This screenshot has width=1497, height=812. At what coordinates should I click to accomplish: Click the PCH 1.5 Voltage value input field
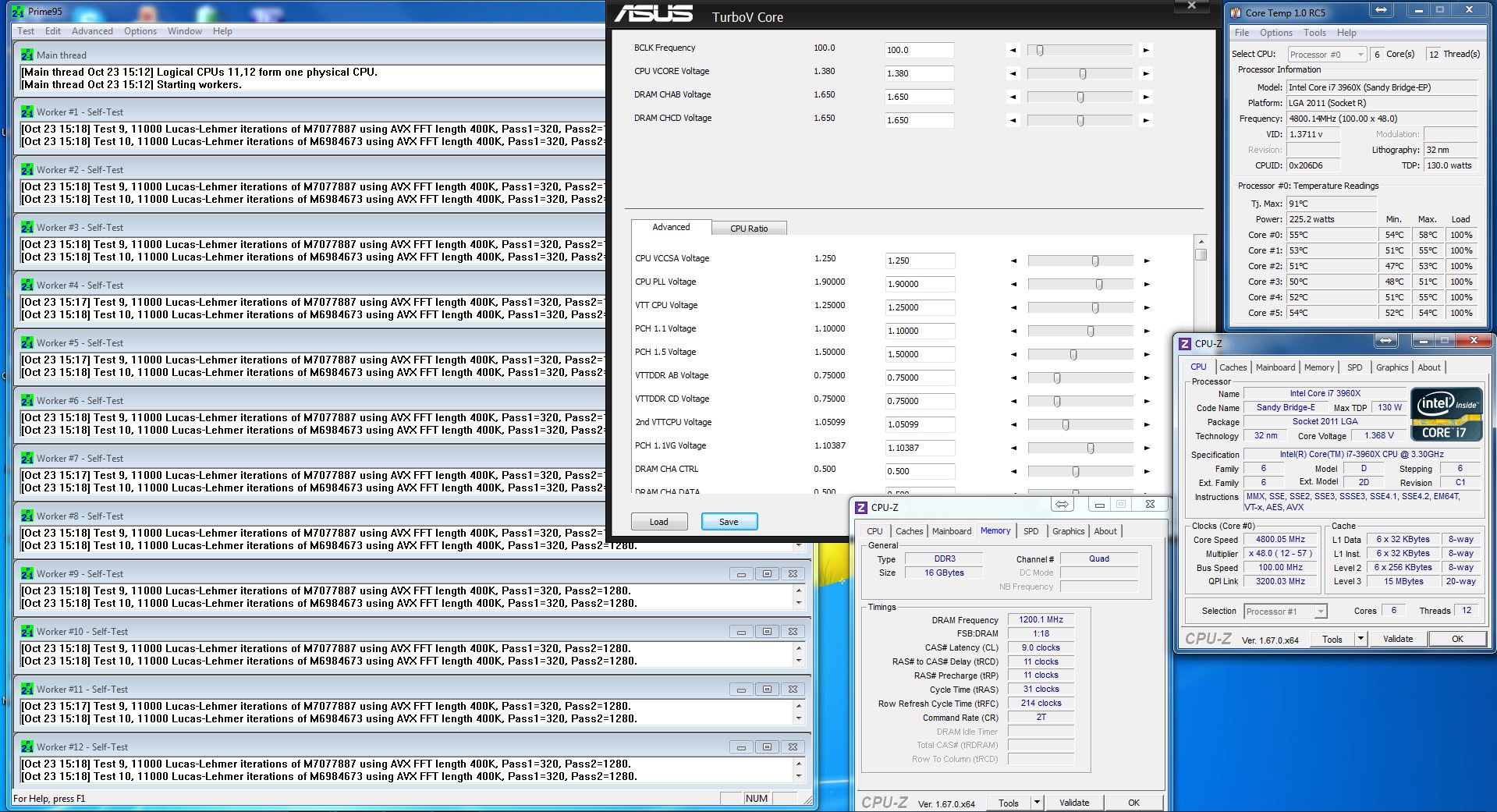coord(920,354)
